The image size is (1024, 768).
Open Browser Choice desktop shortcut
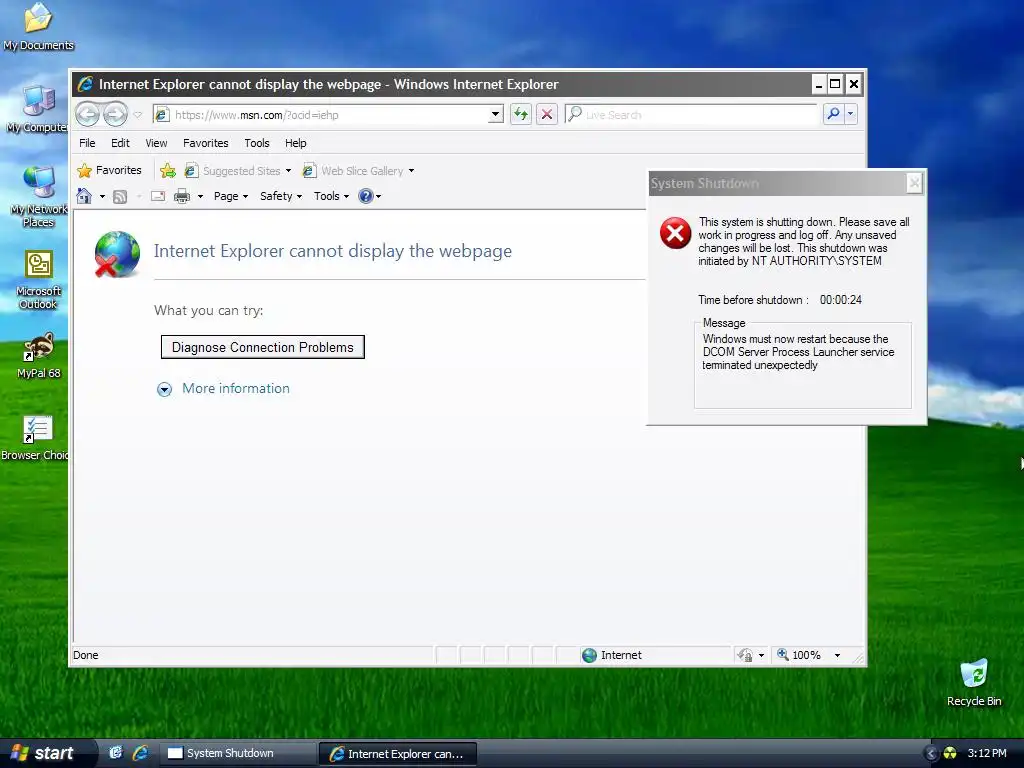pyautogui.click(x=36, y=438)
